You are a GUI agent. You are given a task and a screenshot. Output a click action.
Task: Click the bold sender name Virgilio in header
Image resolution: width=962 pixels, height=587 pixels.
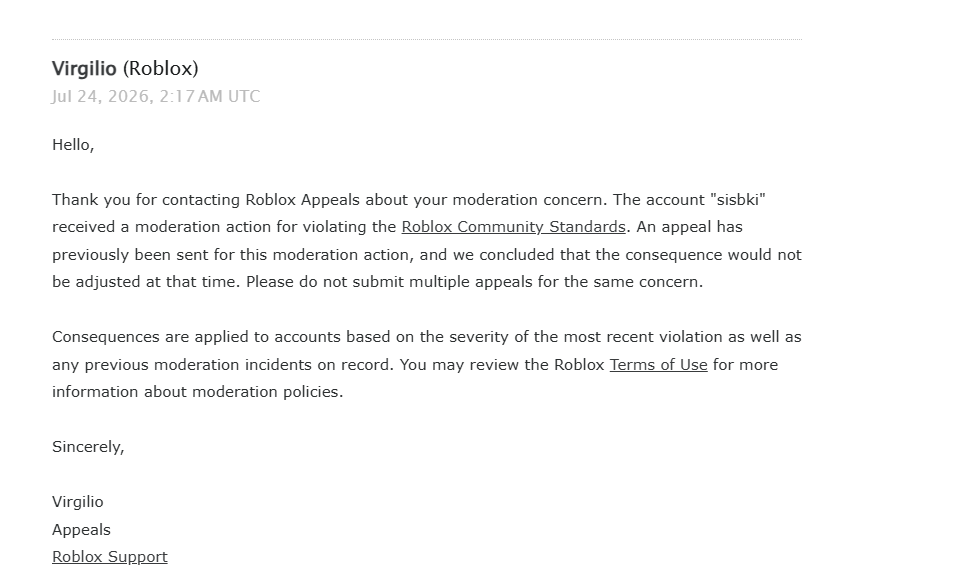pyautogui.click(x=84, y=68)
